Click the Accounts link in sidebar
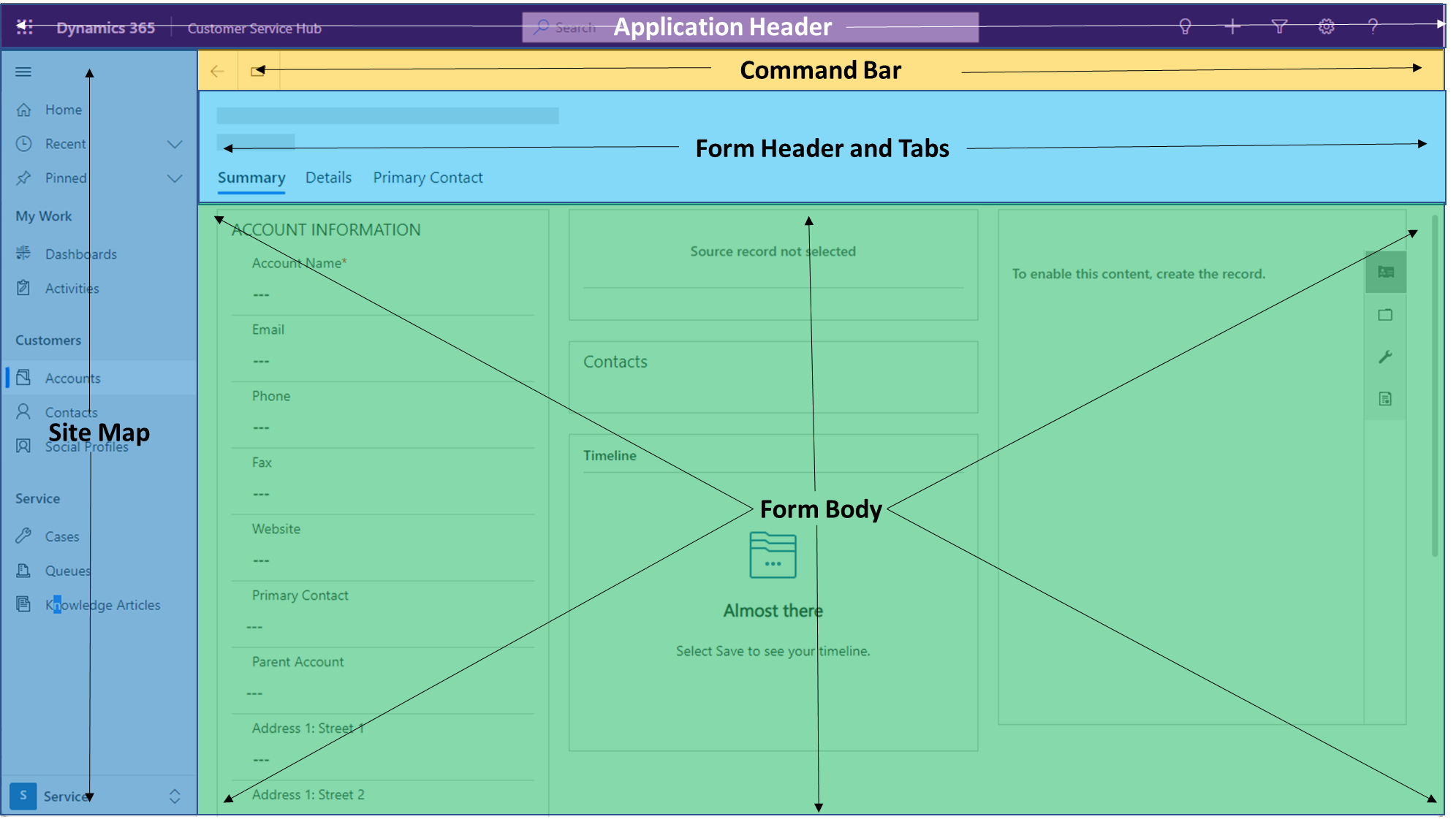Image resolution: width=1456 pixels, height=822 pixels. click(72, 378)
